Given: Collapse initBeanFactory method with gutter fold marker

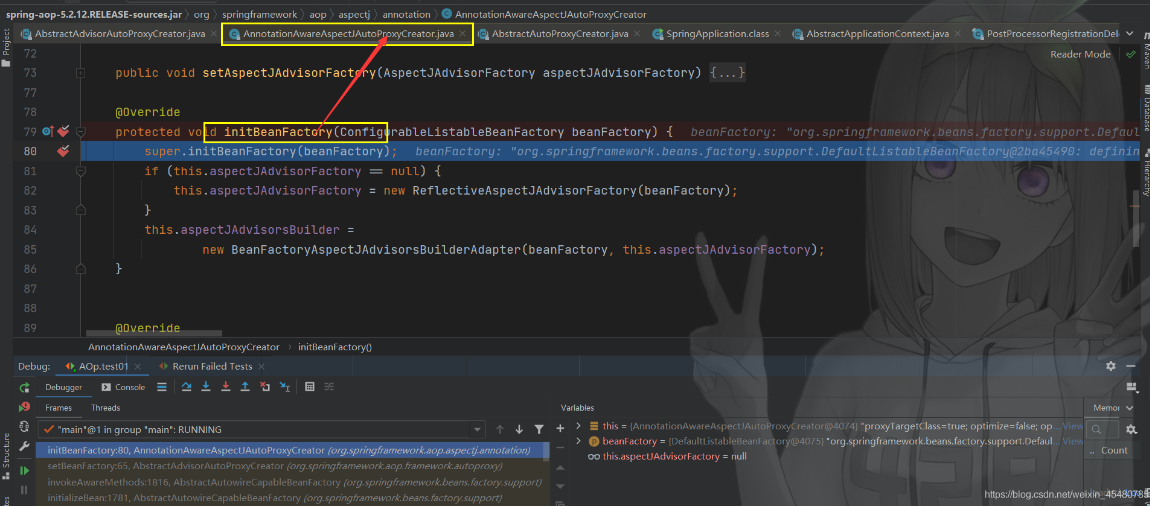Looking at the screenshot, I should tap(81, 132).
